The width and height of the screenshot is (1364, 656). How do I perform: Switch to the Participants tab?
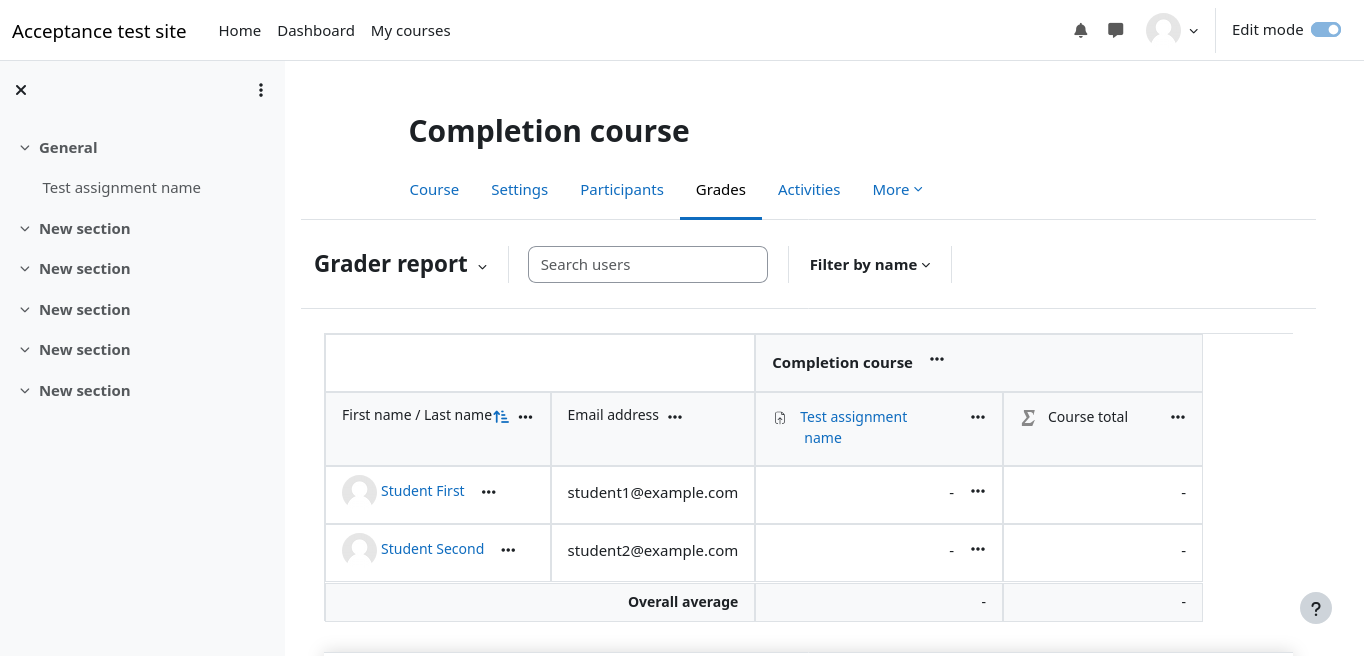pos(622,190)
